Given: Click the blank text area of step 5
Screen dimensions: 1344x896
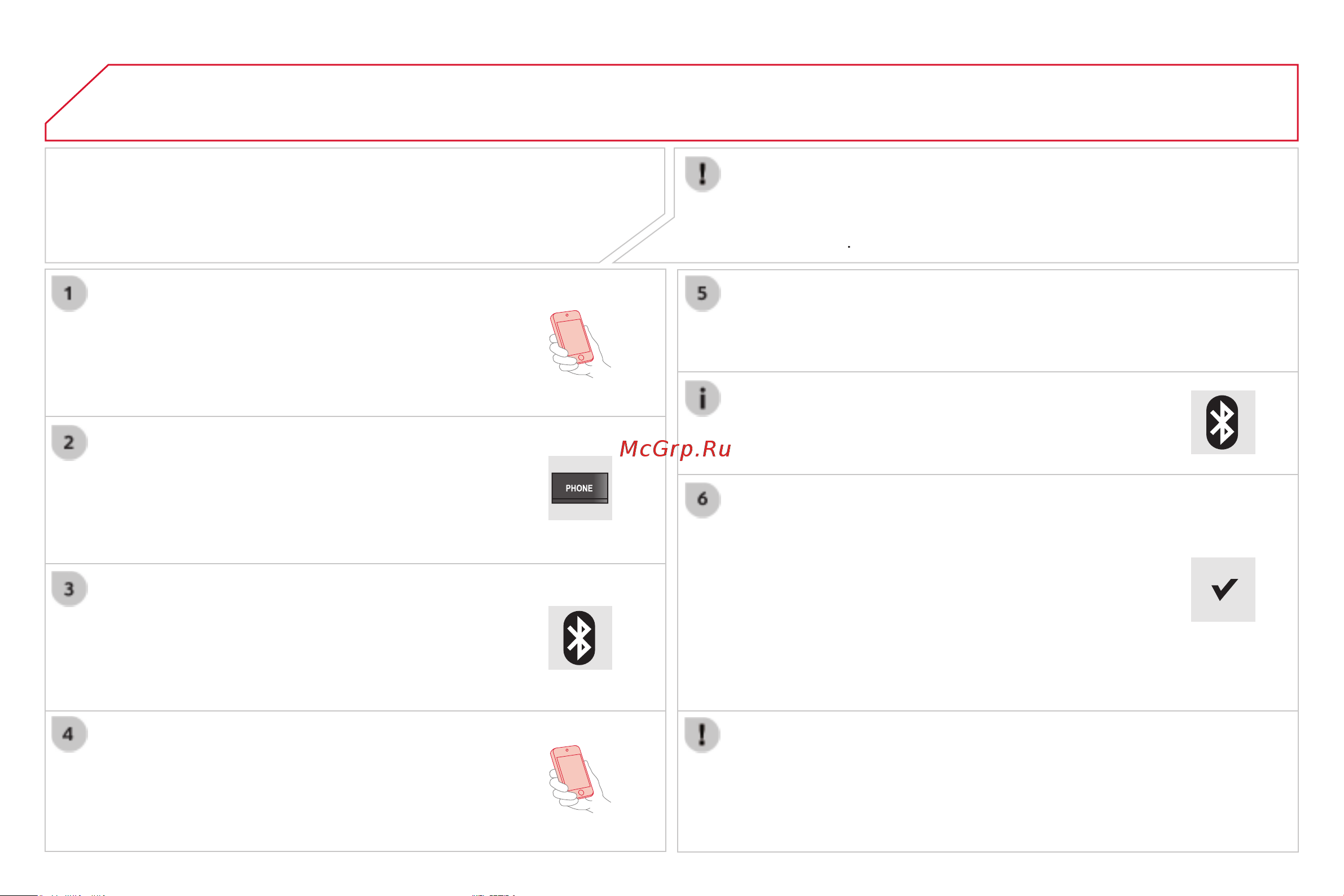Looking at the screenshot, I should [1005, 321].
